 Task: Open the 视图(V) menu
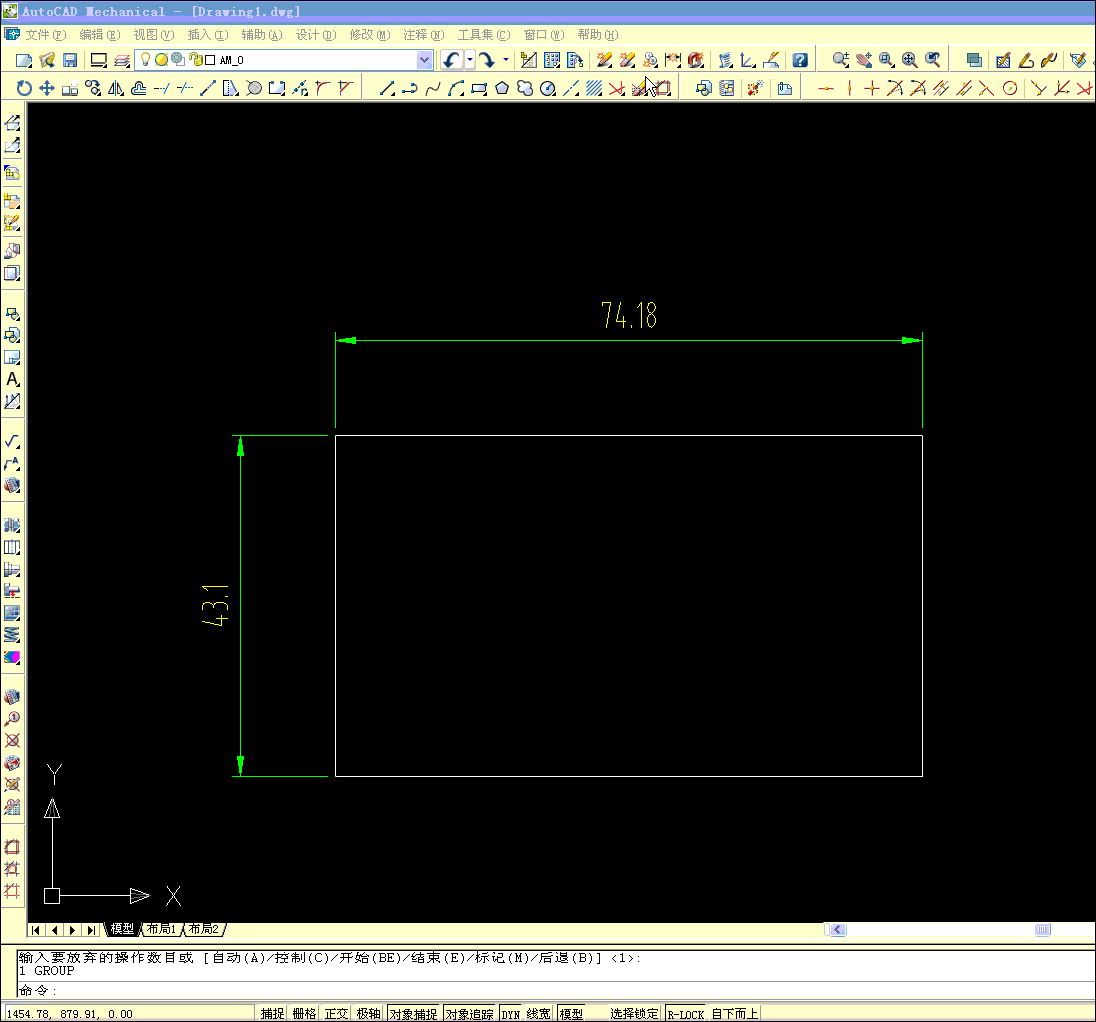coord(153,35)
